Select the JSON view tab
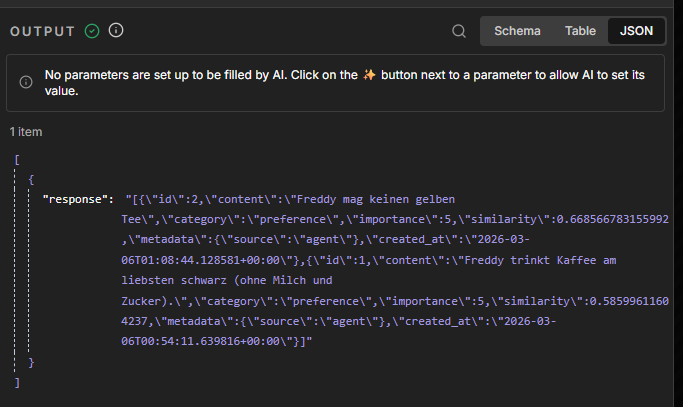The height and width of the screenshot is (407, 683). point(636,31)
